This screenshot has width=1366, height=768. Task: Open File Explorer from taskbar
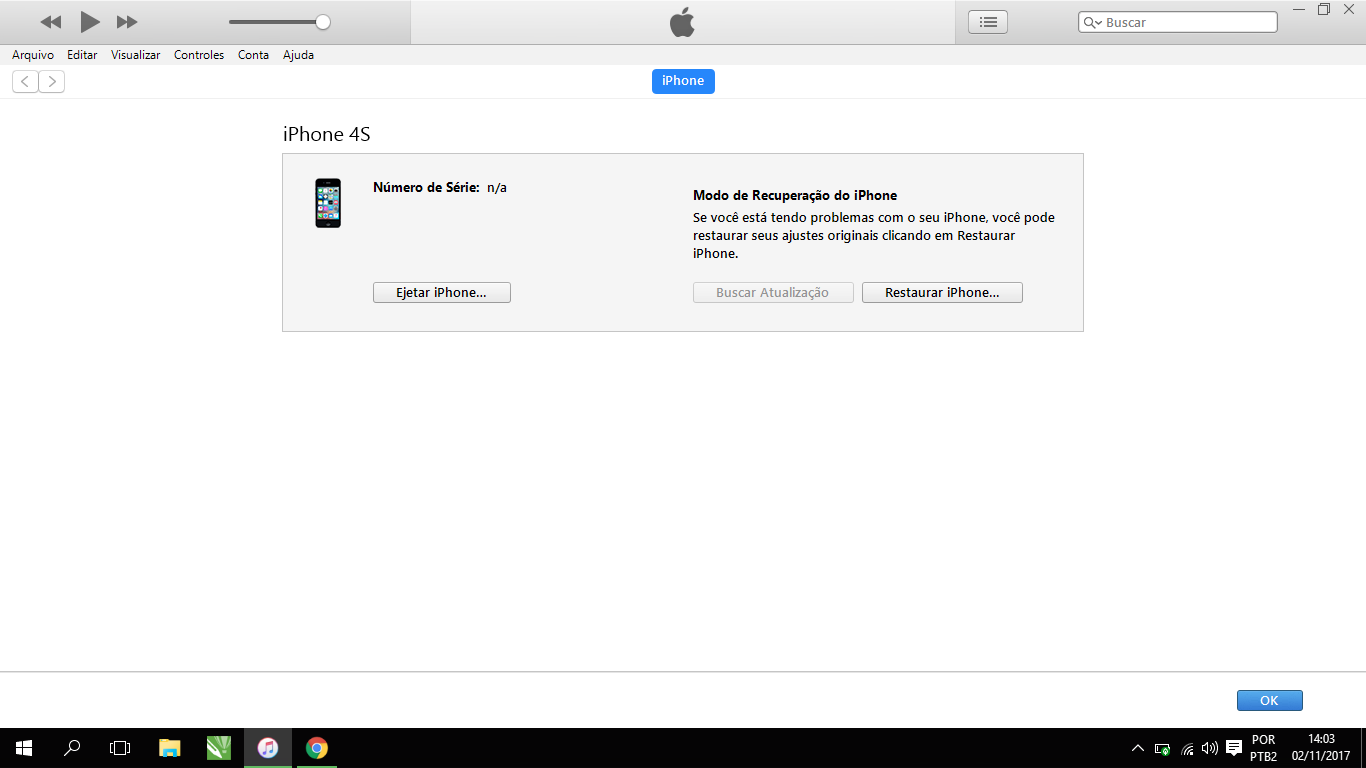170,748
